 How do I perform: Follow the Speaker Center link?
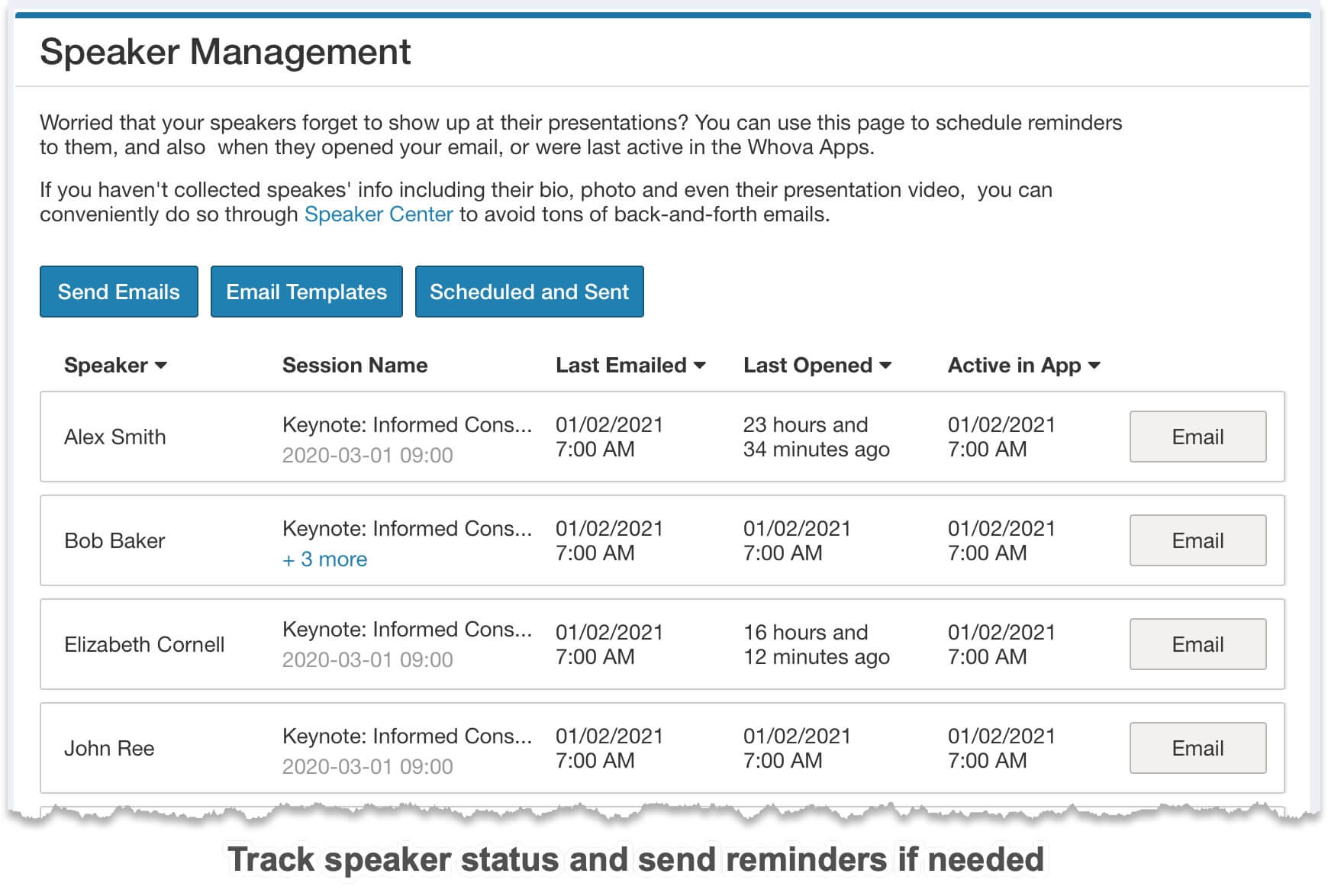point(379,214)
